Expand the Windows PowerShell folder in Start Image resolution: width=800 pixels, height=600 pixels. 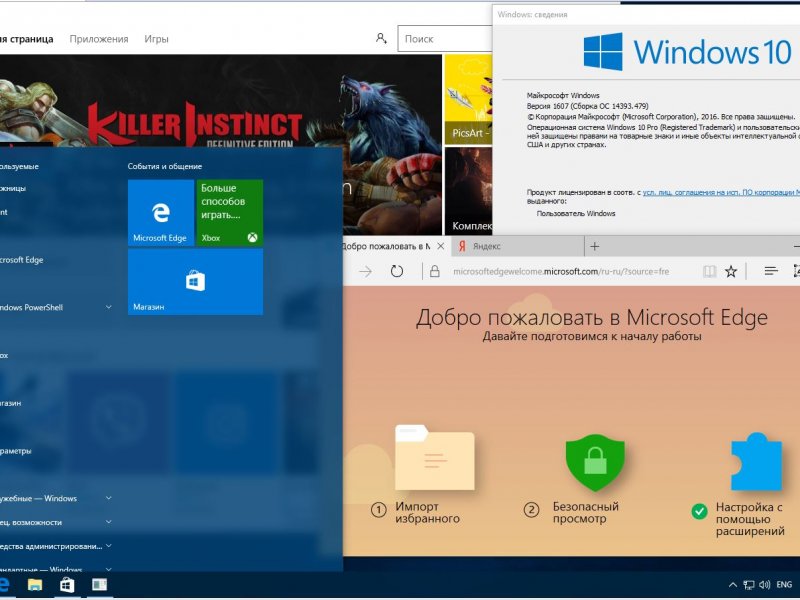[x=56, y=307]
